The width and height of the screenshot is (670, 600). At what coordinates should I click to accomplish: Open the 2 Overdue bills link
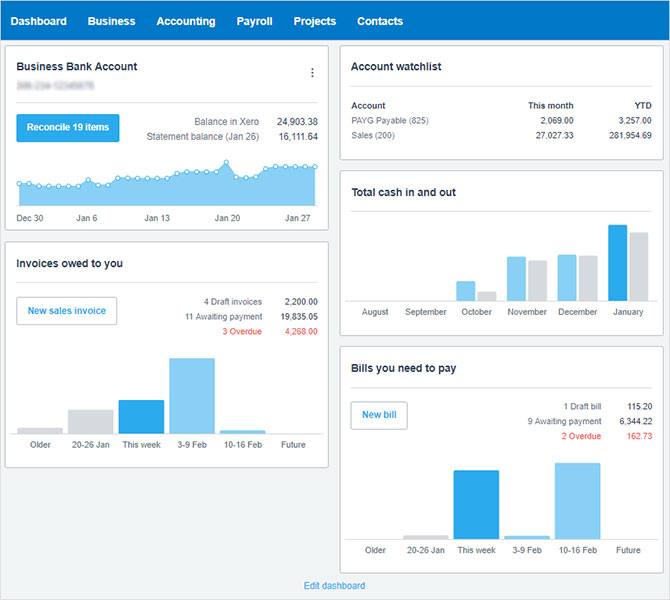[581, 436]
